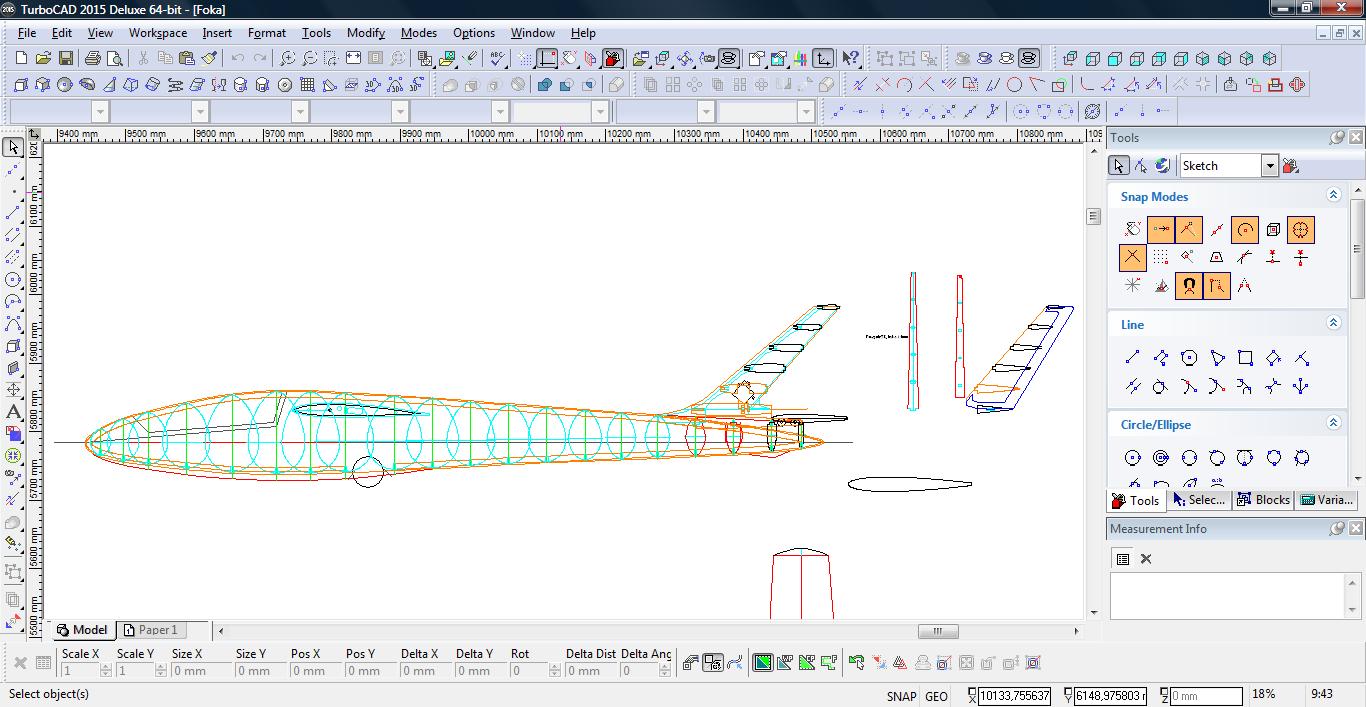1366x707 pixels.
Task: Collapse the Snap Modes section
Action: 1333,196
